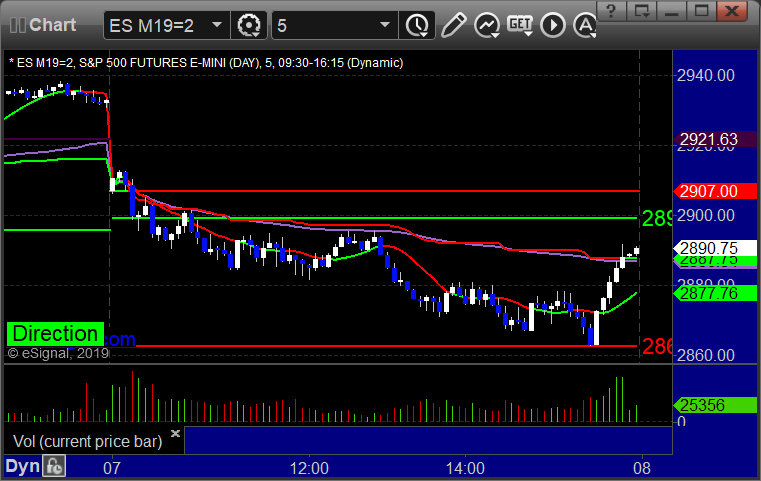Select the 2877.76 green price marker
Viewport: 761px width, 481px height.
coord(715,293)
